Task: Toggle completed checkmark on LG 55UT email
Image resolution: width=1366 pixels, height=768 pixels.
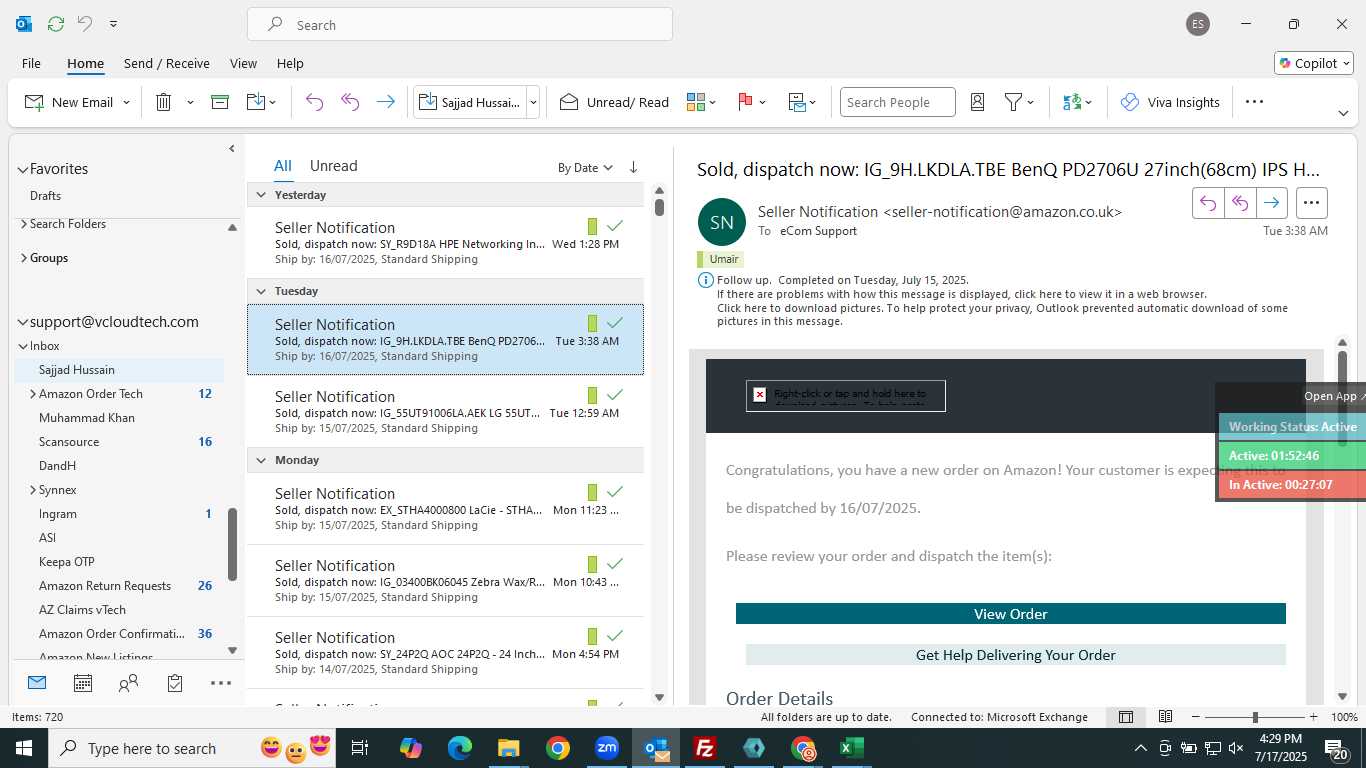Action: pos(615,395)
